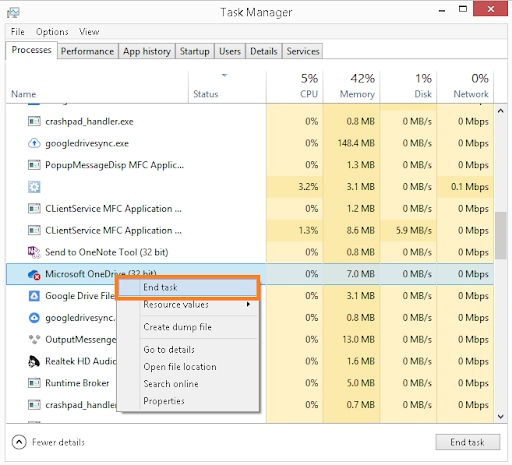Click the End task button at bottom

tap(467, 442)
